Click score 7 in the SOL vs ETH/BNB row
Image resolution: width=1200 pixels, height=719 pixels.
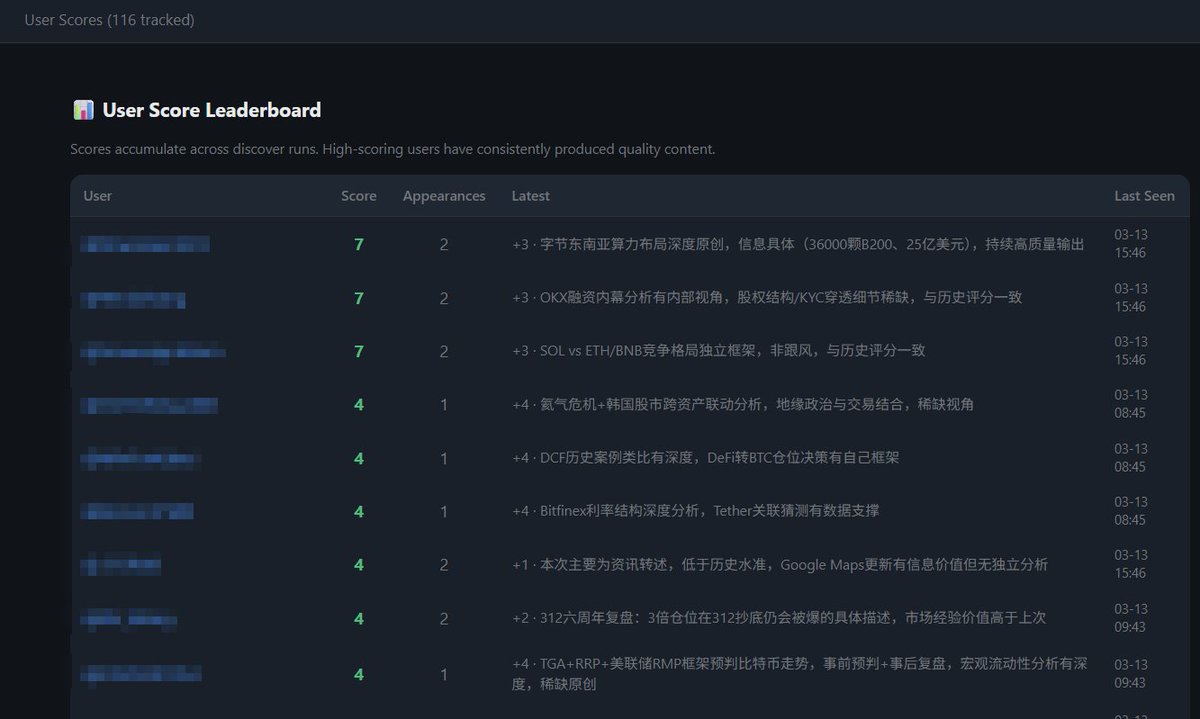(359, 351)
